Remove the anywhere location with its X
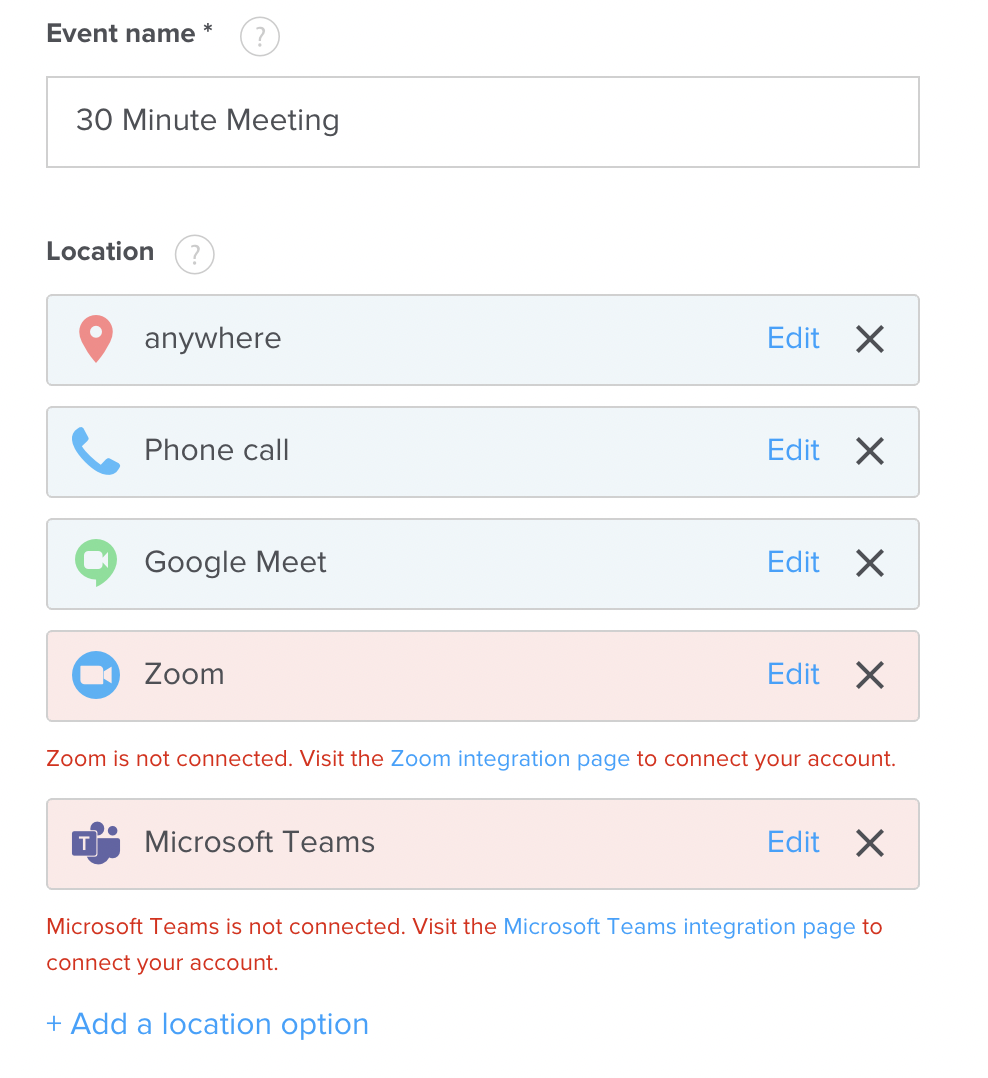 point(869,339)
